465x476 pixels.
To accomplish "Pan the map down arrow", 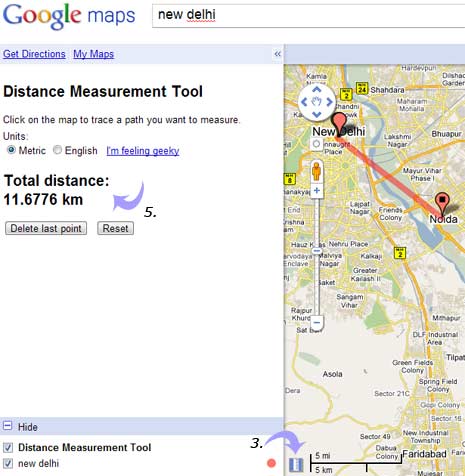I will (317, 115).
